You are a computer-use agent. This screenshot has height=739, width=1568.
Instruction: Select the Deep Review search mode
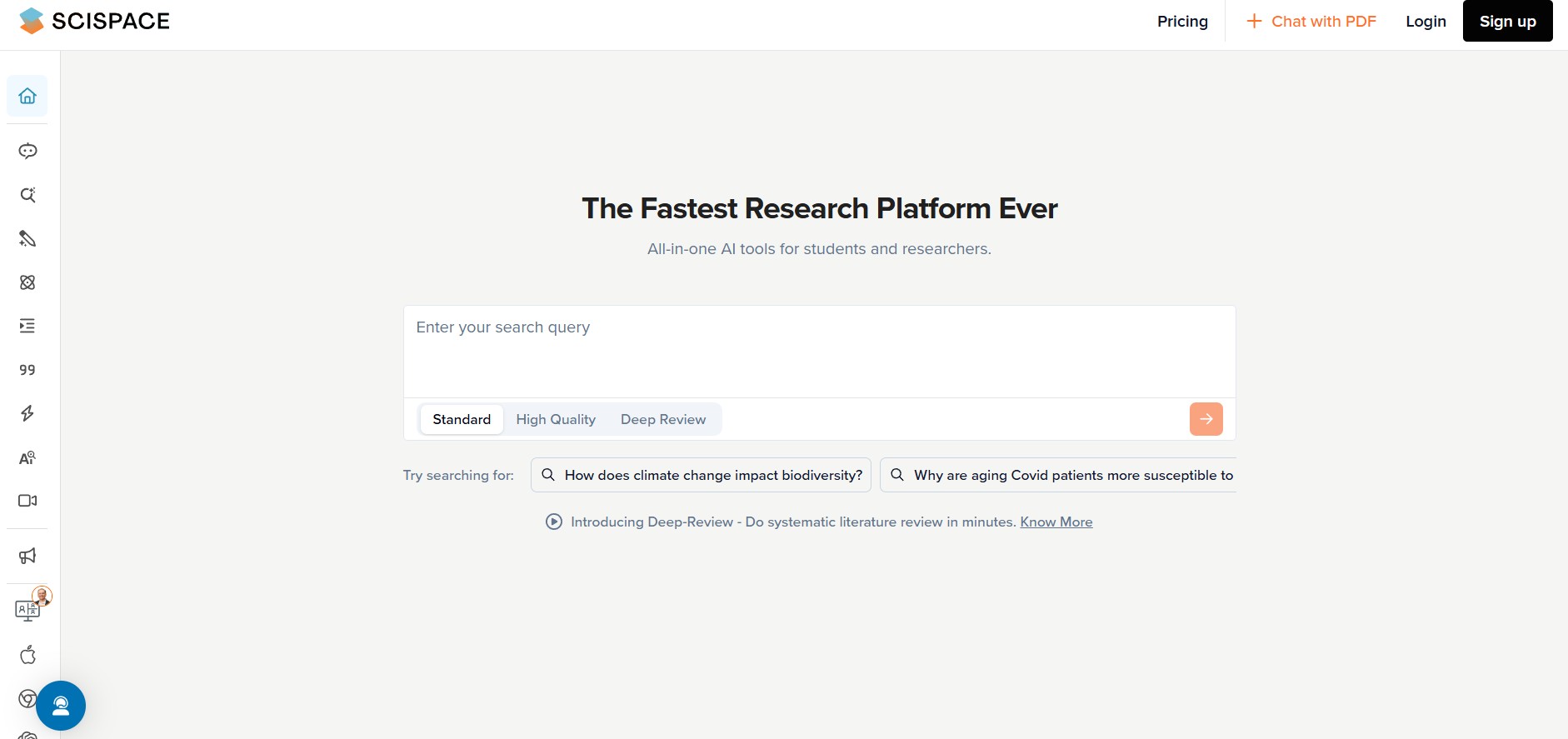pos(663,419)
